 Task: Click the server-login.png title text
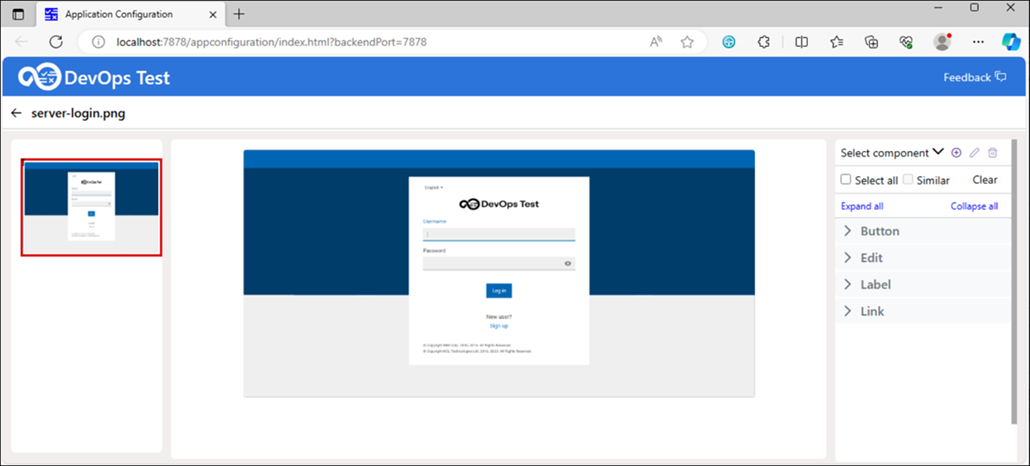pos(78,113)
